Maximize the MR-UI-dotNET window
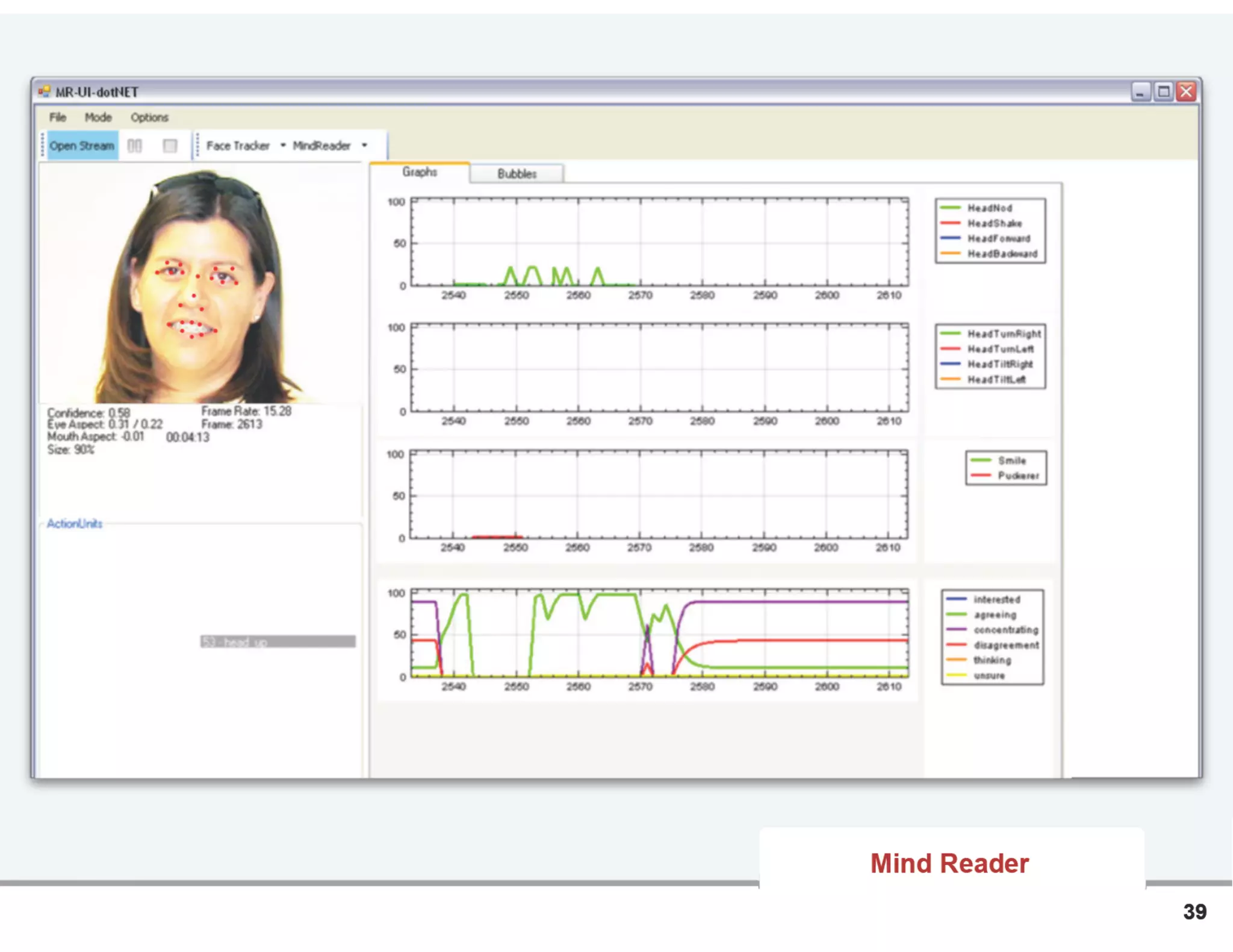This screenshot has width=1233, height=952. (x=1164, y=92)
